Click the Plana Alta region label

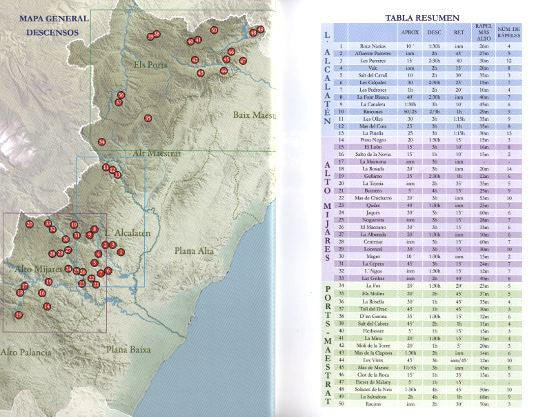tap(194, 251)
